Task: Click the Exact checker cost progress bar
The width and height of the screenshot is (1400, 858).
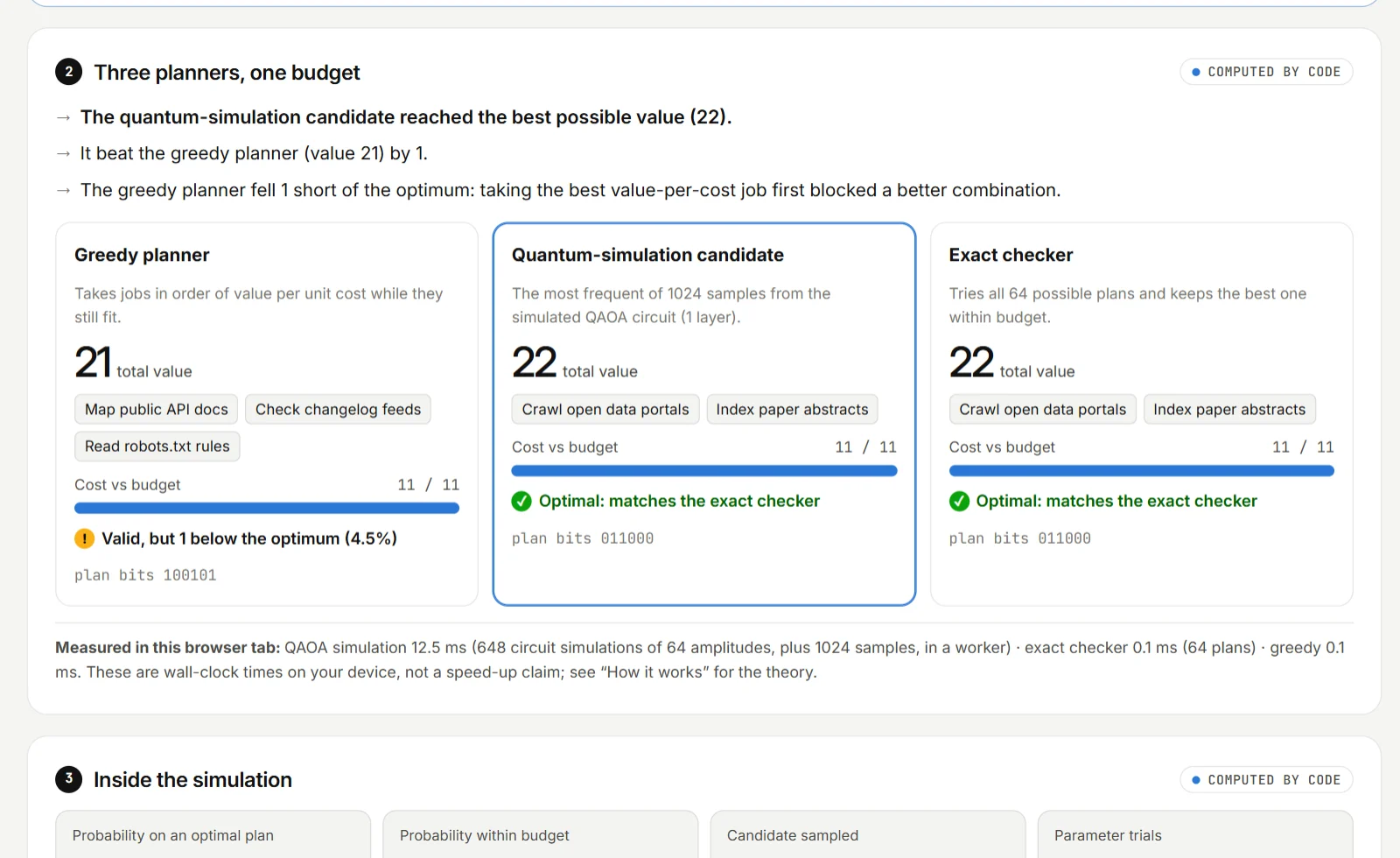Action: point(1142,471)
